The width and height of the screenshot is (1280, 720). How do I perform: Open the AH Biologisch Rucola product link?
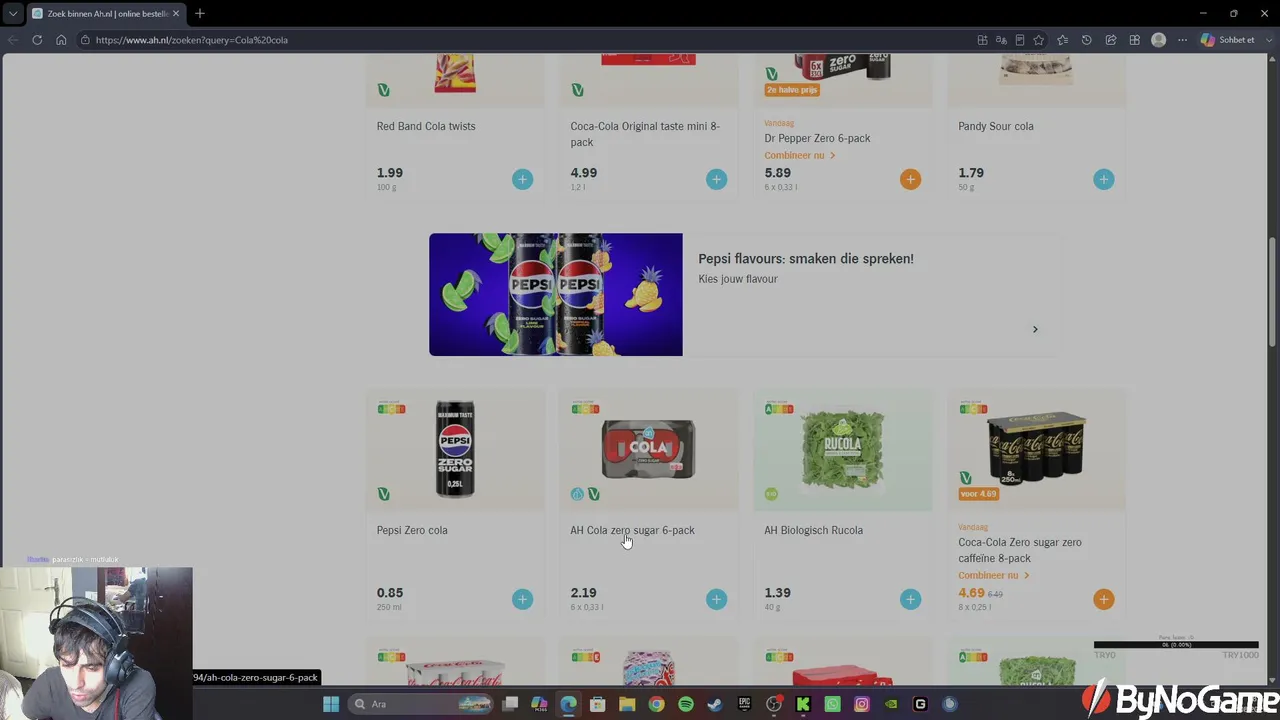click(813, 530)
